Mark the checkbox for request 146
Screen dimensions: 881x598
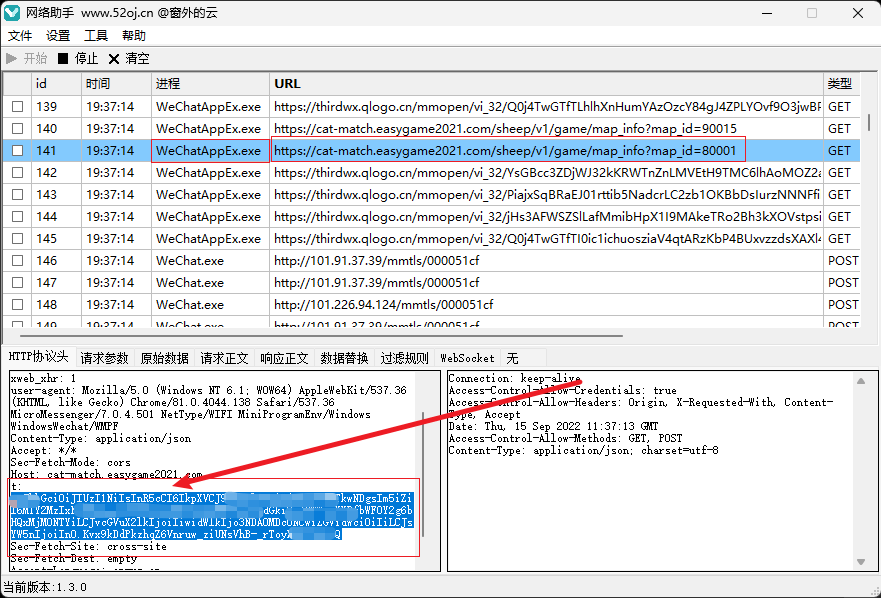(x=18, y=261)
